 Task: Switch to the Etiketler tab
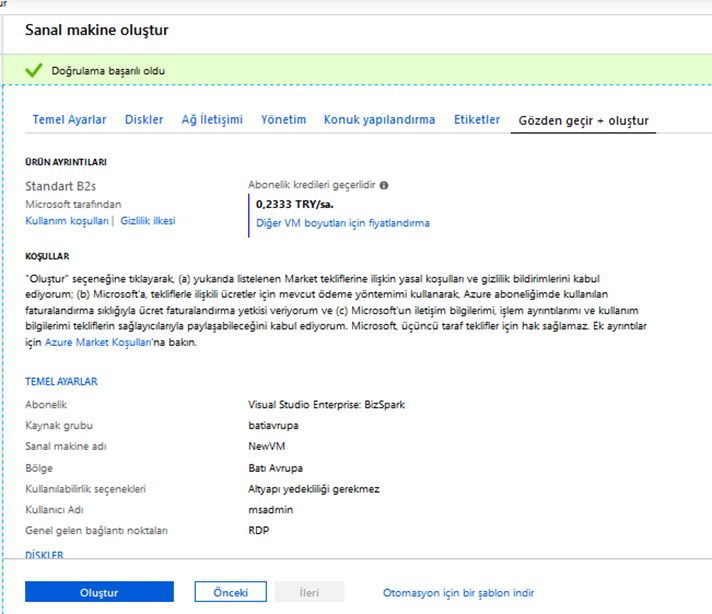tap(477, 120)
